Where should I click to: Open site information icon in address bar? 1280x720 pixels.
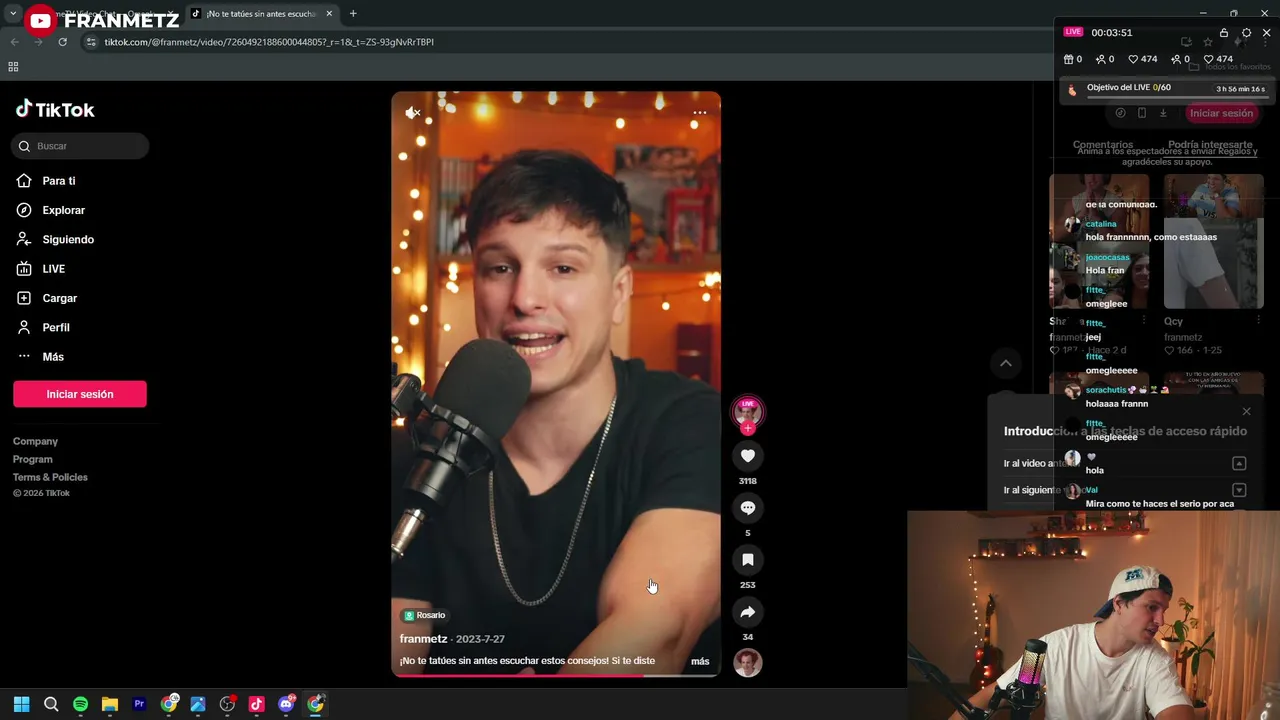(91, 42)
